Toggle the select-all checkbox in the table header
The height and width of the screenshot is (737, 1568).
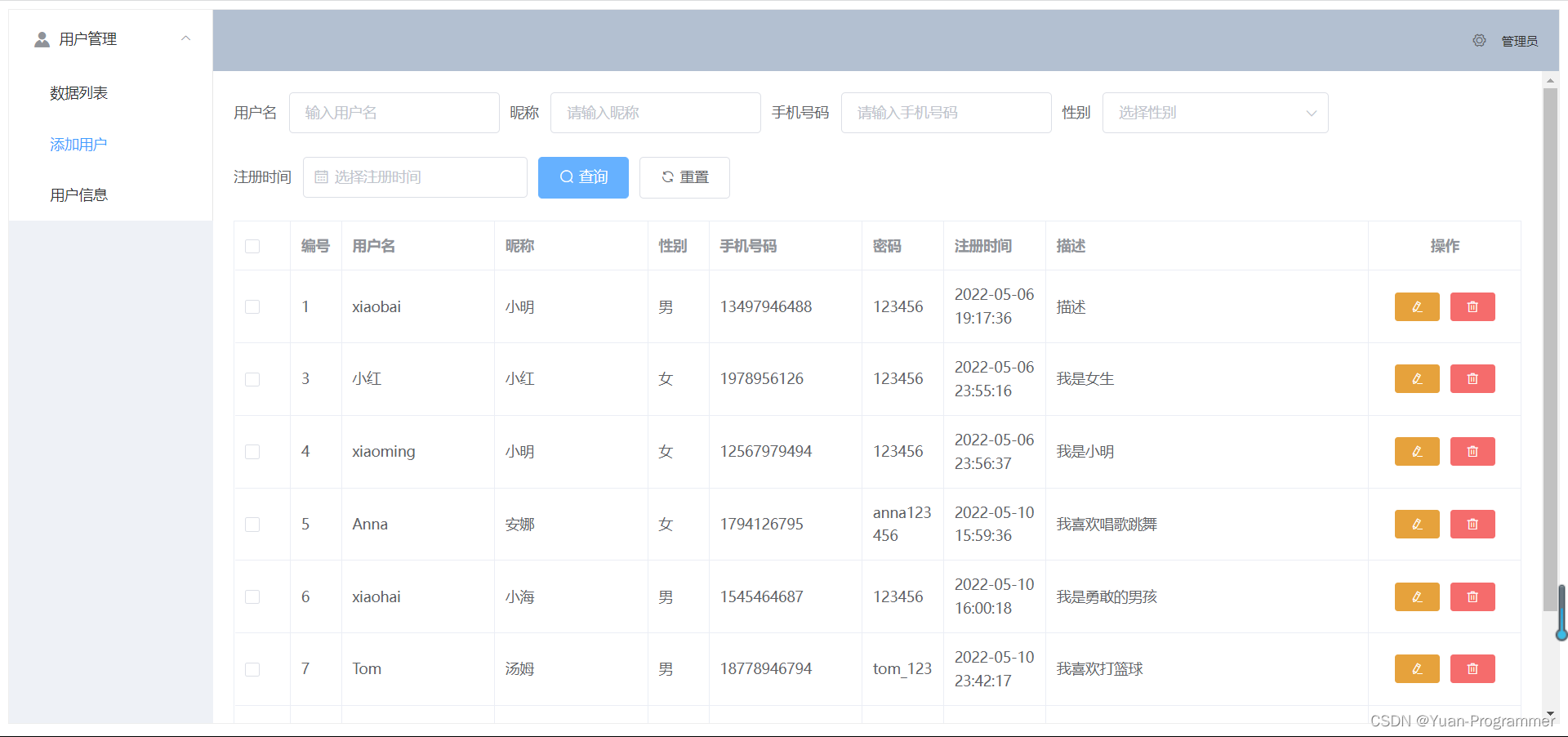pyautogui.click(x=252, y=246)
